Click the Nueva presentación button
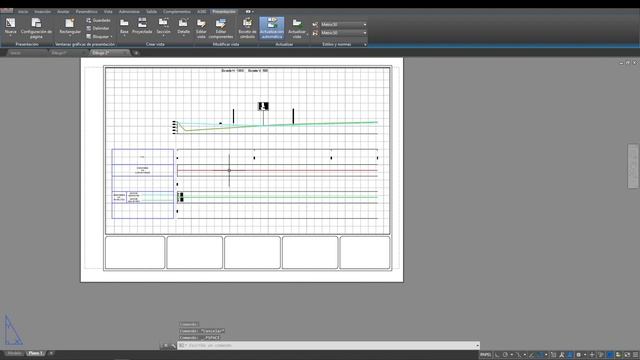The width and height of the screenshot is (640, 360). [11, 27]
